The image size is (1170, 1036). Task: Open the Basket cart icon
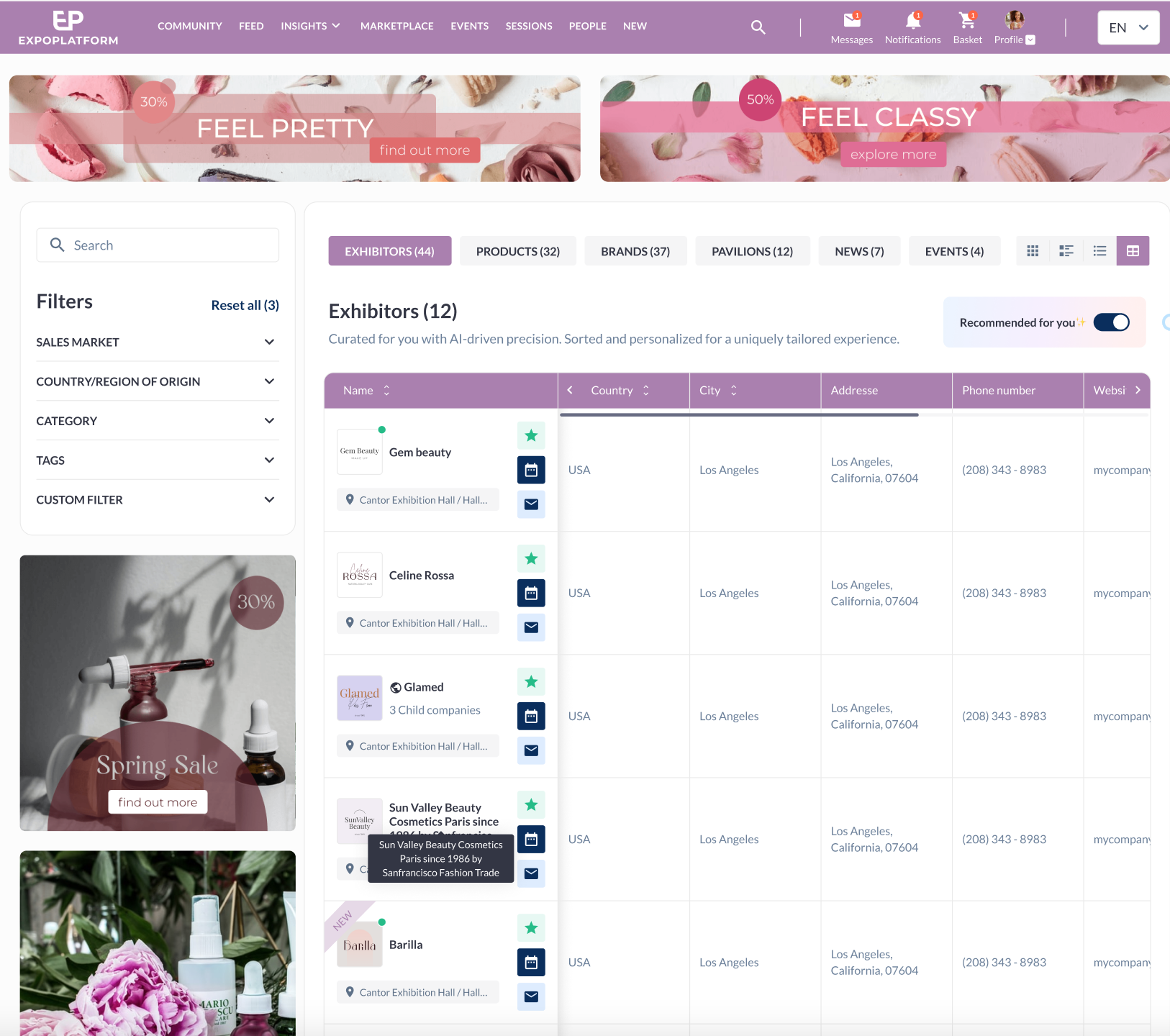[967, 19]
